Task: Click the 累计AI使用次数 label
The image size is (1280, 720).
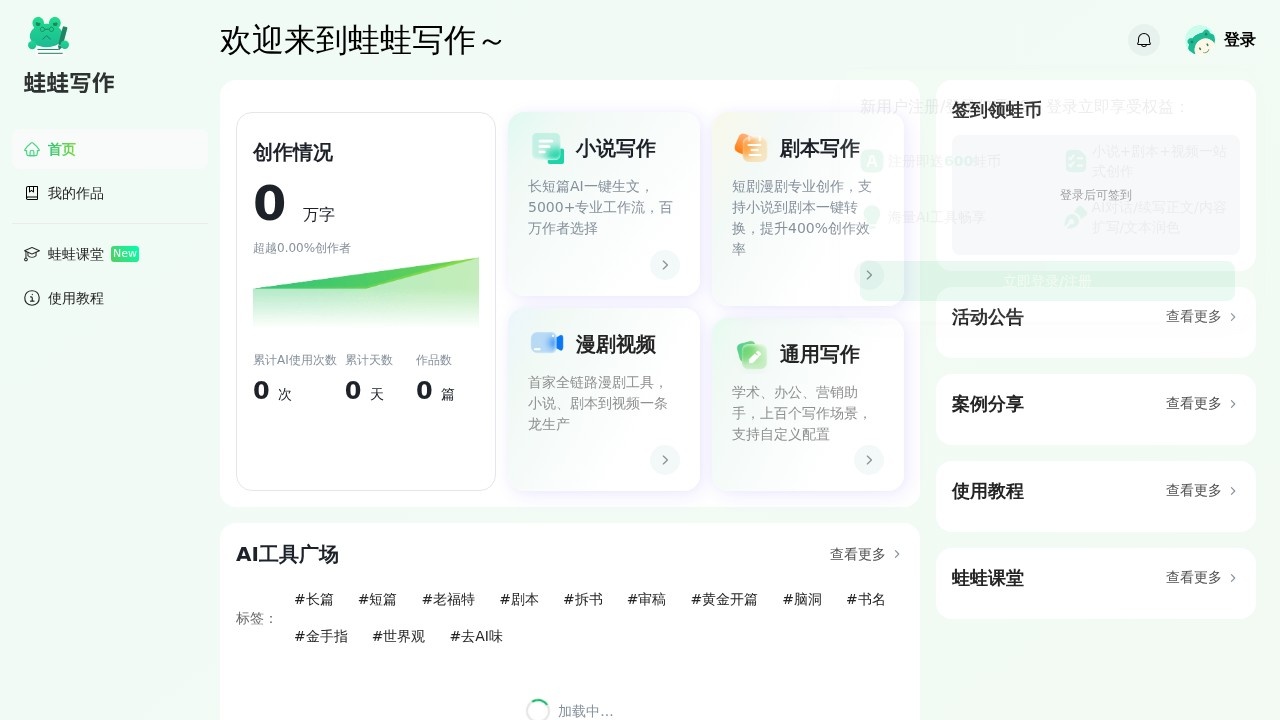Action: coord(295,360)
